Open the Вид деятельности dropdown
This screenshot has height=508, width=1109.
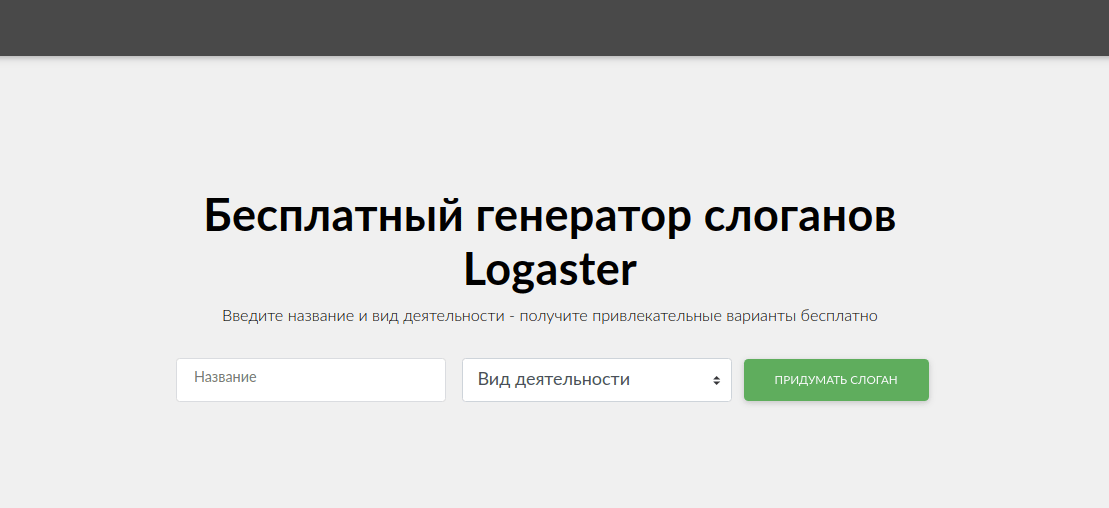(596, 380)
